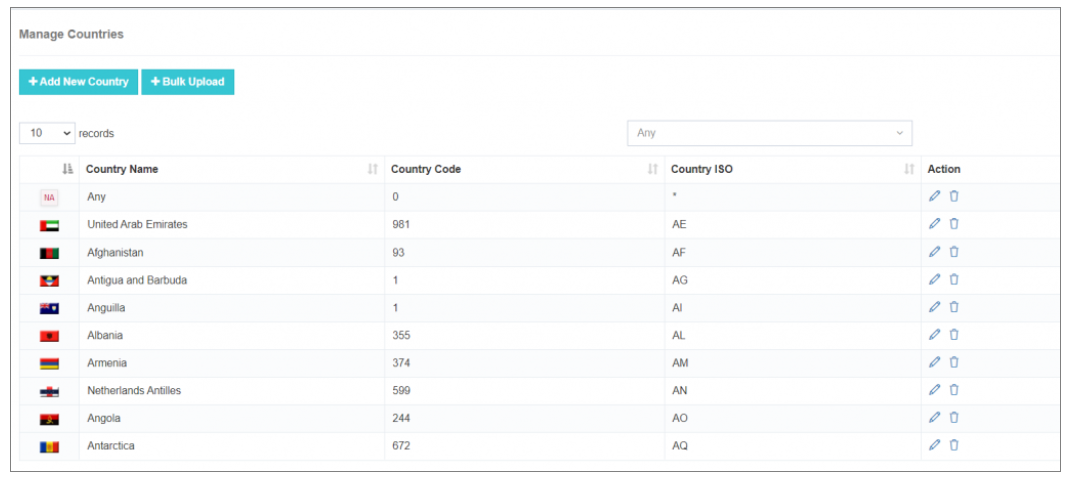Click the Manage Countries heading
Screen dimensions: 1067x484
point(71,34)
